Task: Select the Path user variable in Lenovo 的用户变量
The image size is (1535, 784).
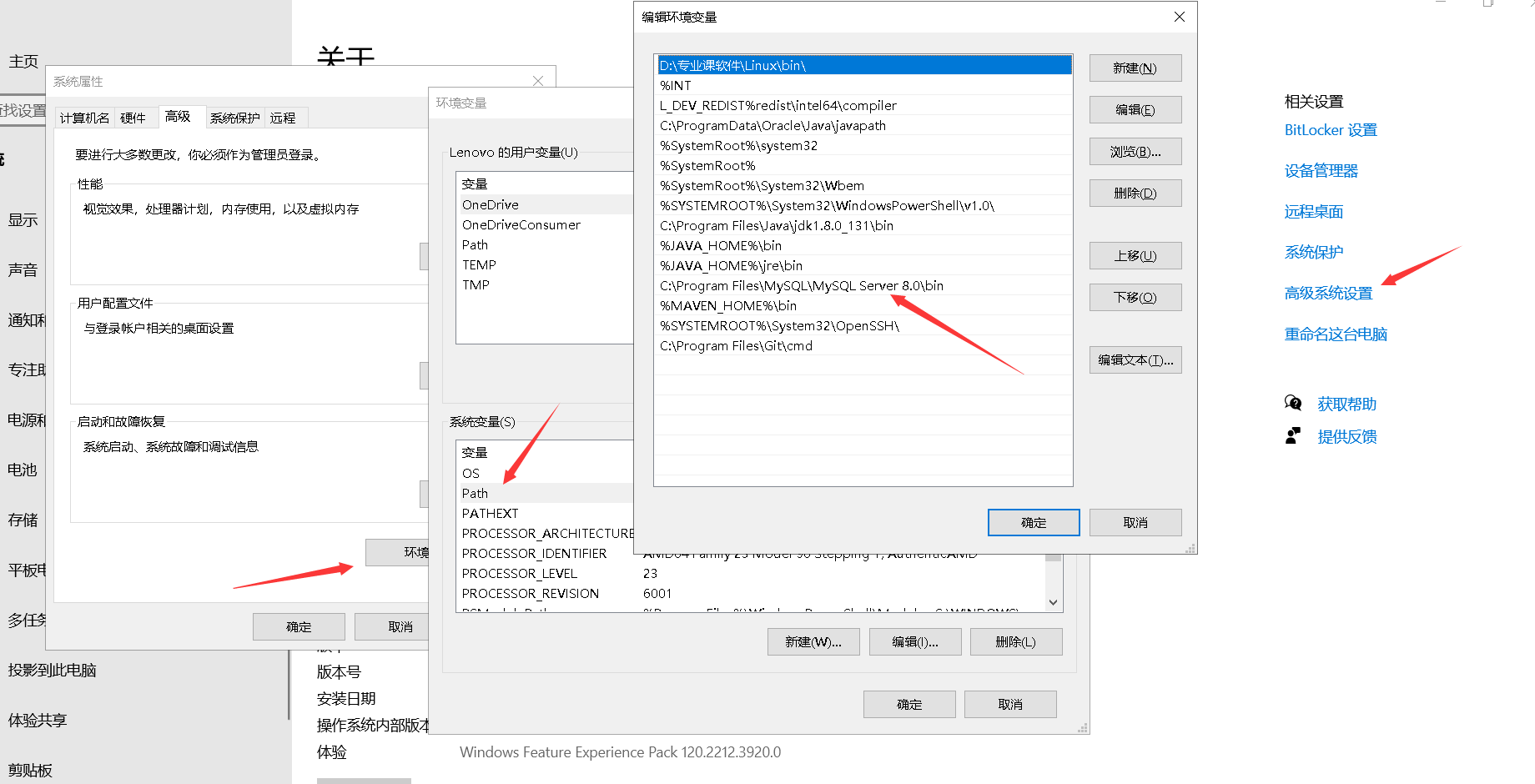Action: click(x=546, y=244)
